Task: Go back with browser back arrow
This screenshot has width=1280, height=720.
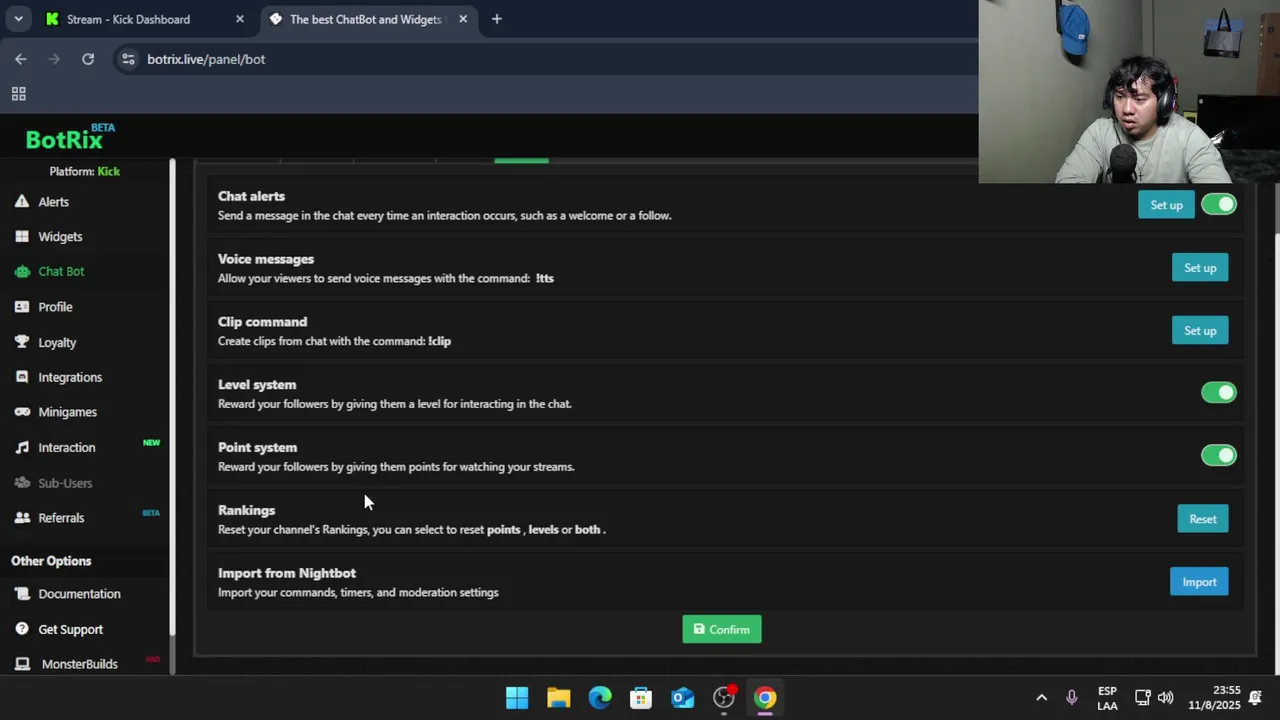Action: tap(21, 59)
